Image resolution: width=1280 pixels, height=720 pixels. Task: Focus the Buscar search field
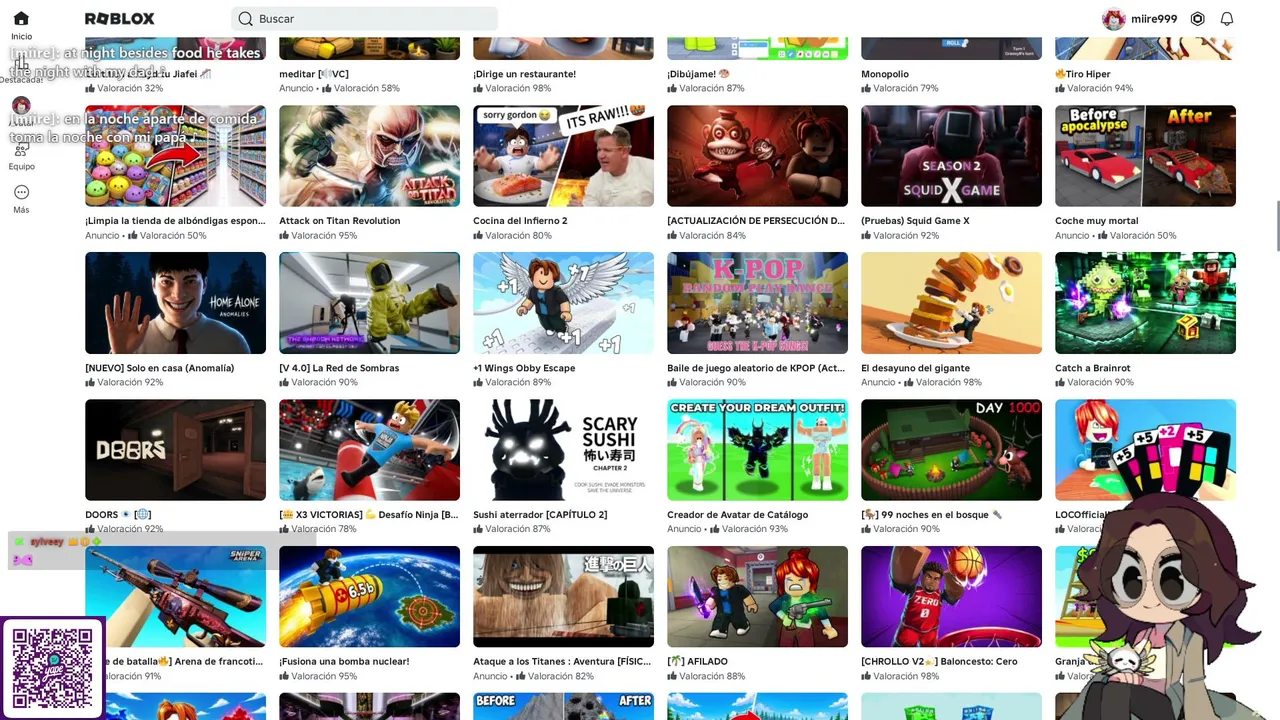coord(365,19)
